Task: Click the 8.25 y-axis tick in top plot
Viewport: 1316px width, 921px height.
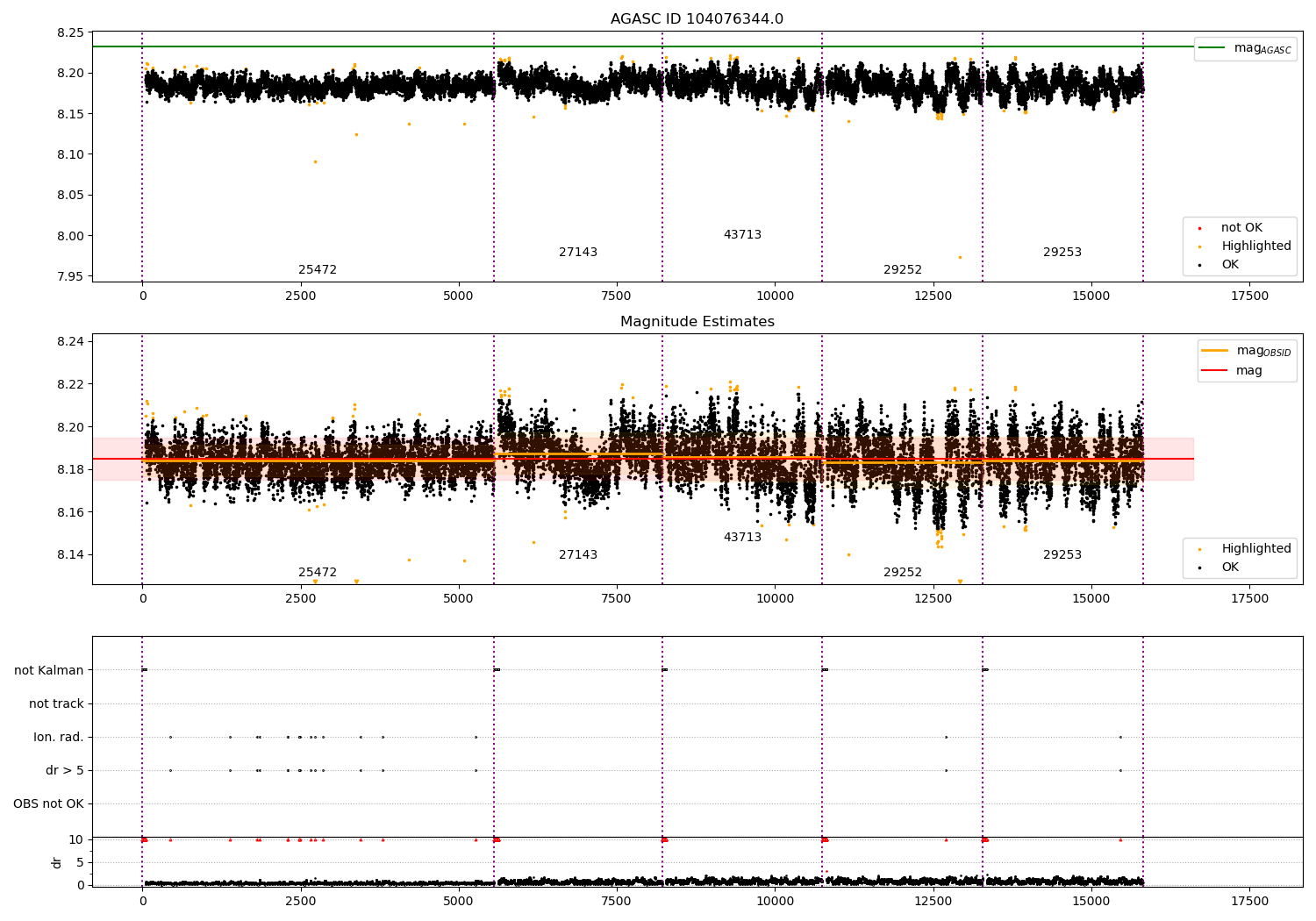Action: 70,33
